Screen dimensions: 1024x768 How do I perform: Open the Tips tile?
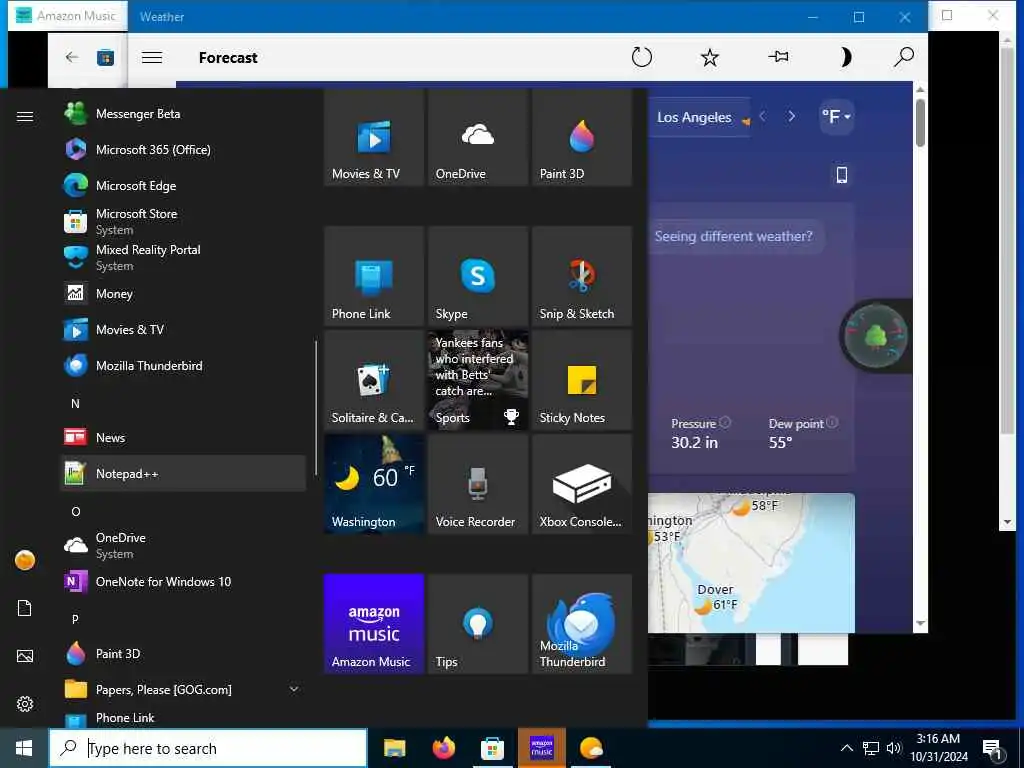[478, 624]
